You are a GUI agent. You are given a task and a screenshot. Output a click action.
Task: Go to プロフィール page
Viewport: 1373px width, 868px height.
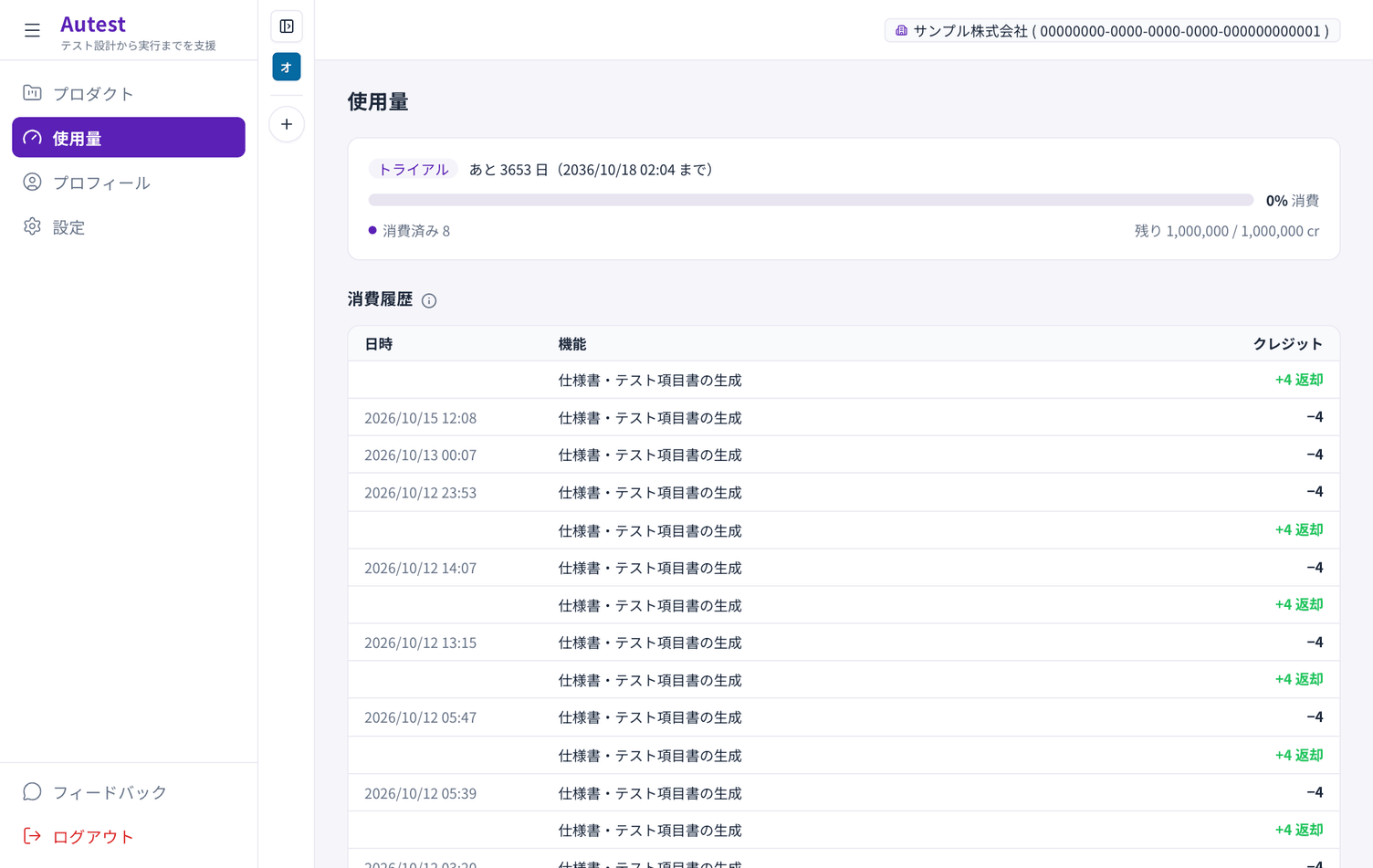coord(129,183)
